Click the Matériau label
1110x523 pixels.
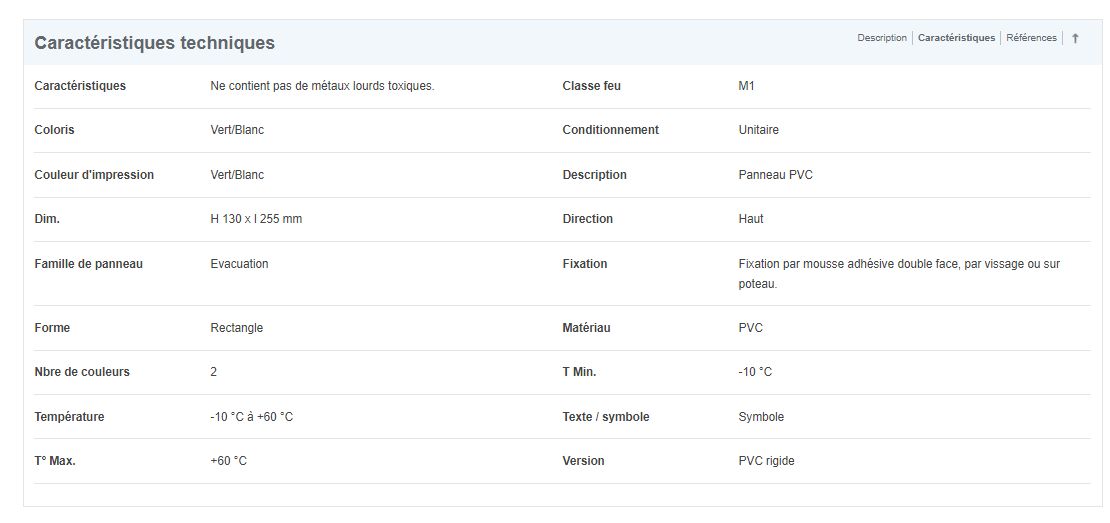(x=586, y=328)
